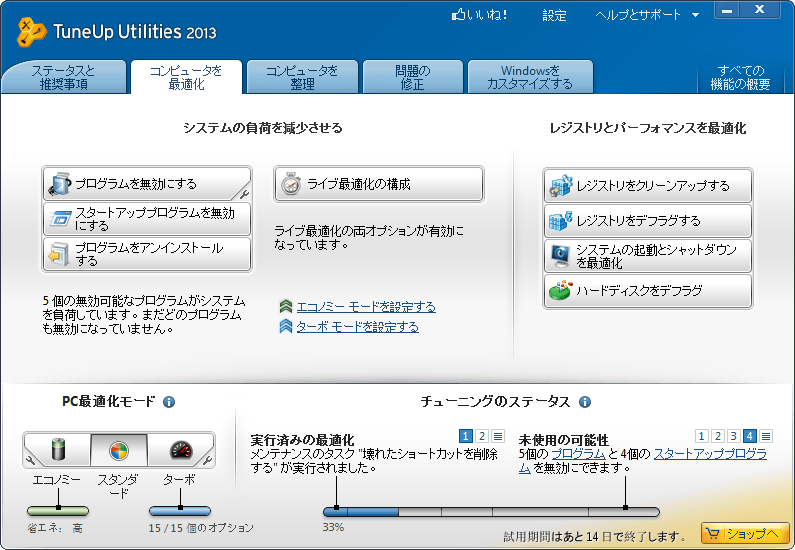
Task: Click the 省エネ: 高 label
Action: [x=55, y=528]
